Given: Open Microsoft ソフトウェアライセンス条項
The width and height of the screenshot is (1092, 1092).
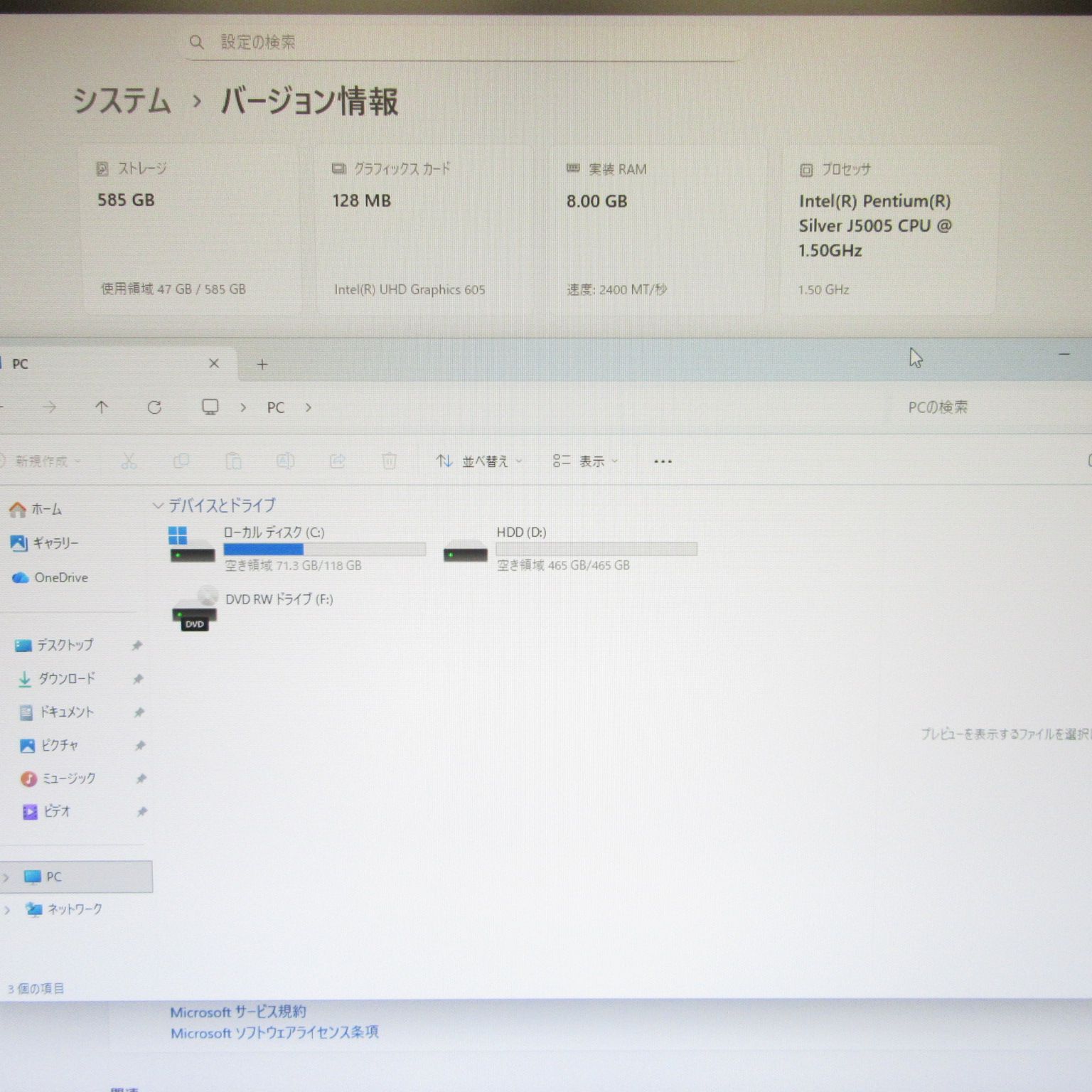Looking at the screenshot, I should tap(275, 1032).
